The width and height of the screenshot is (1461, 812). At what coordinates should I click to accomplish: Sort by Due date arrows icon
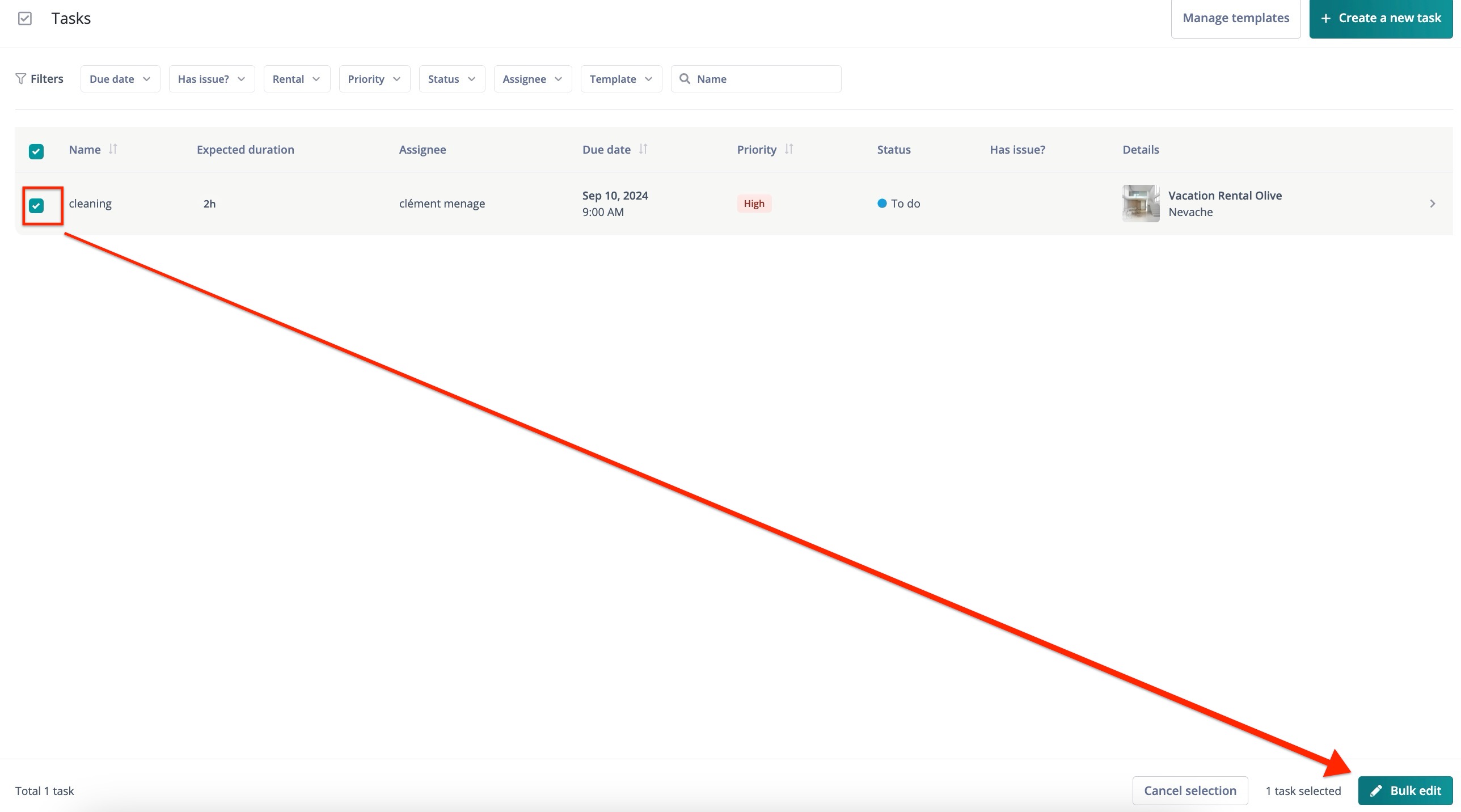(643, 149)
